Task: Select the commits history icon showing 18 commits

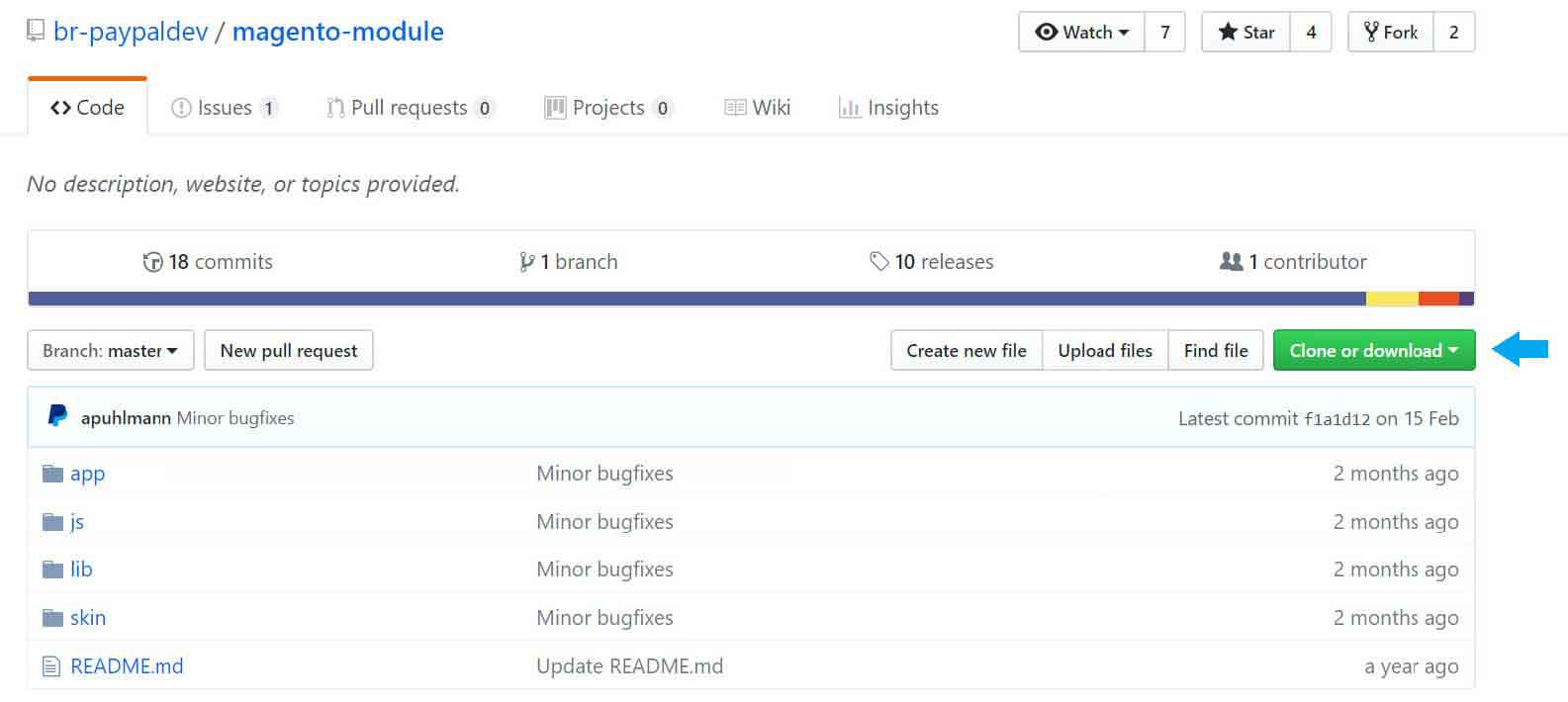Action: click(153, 261)
